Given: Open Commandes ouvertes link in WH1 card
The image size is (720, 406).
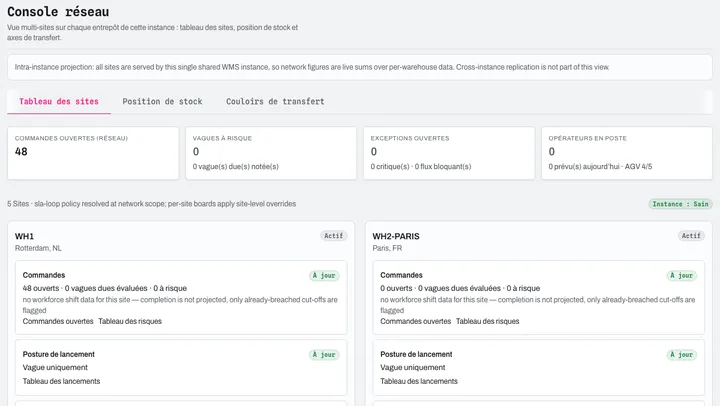Looking at the screenshot, I should tap(58, 321).
